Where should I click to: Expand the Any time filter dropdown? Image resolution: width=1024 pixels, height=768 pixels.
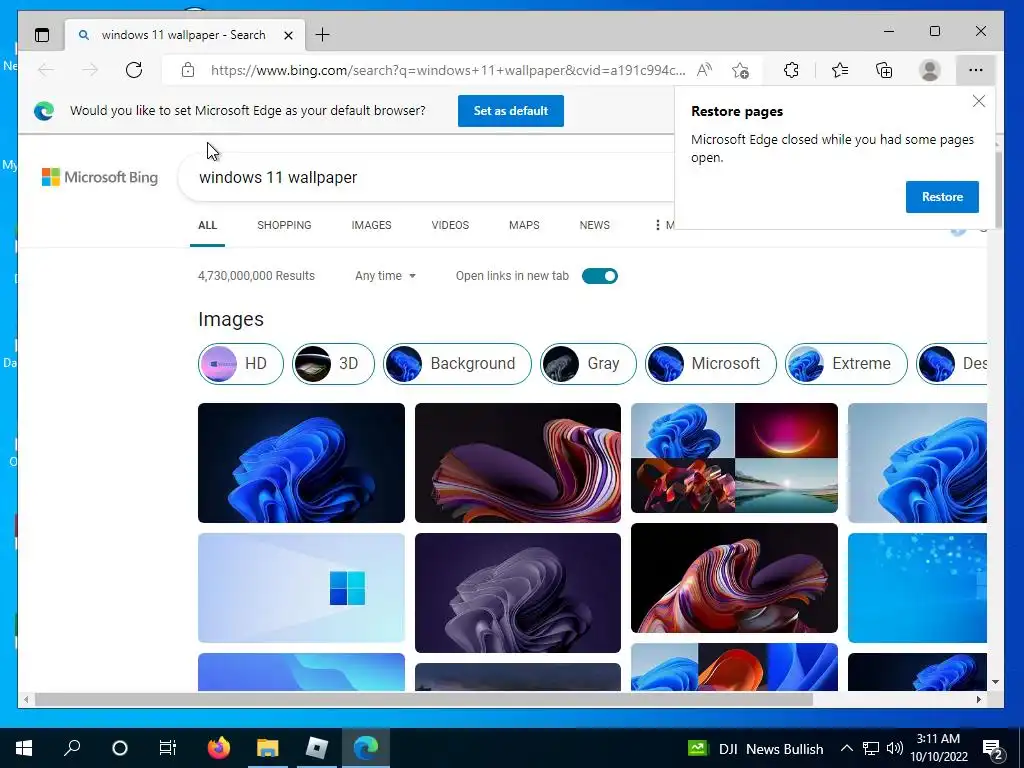[x=385, y=276]
